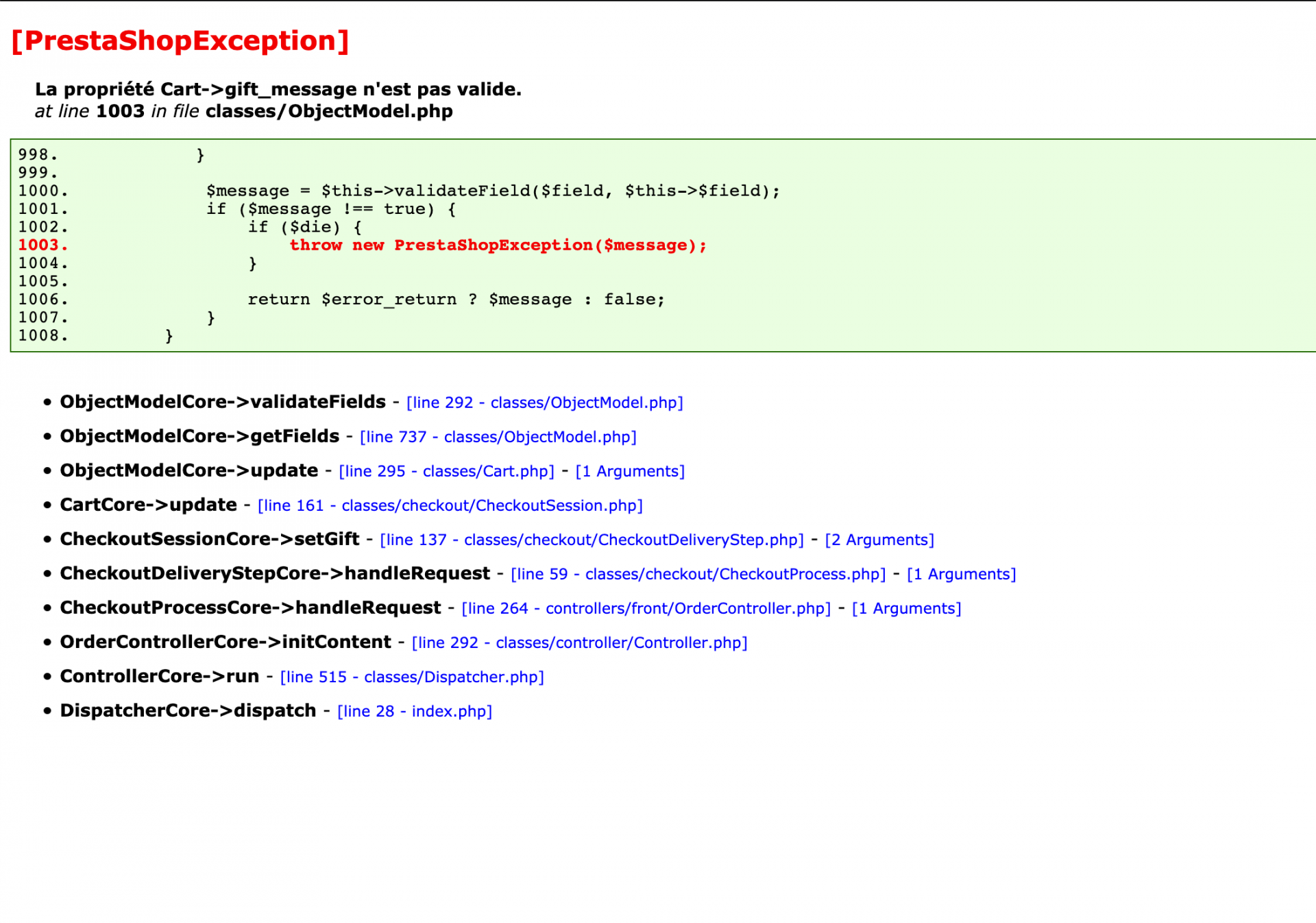Click the gift_message error message text
This screenshot has height=923, width=1316.
coord(278,89)
